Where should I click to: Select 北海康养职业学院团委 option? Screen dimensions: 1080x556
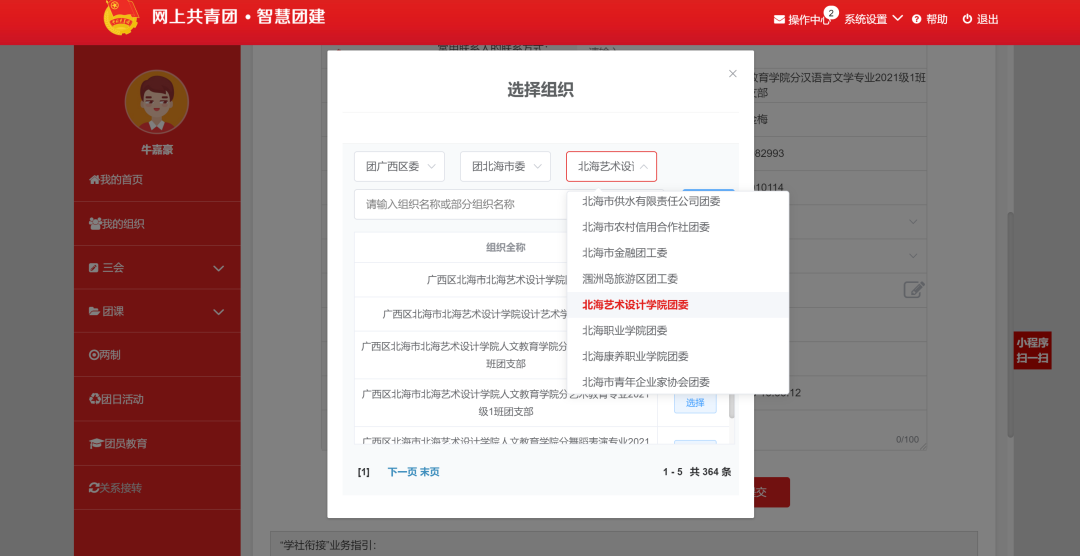pyautogui.click(x=635, y=356)
